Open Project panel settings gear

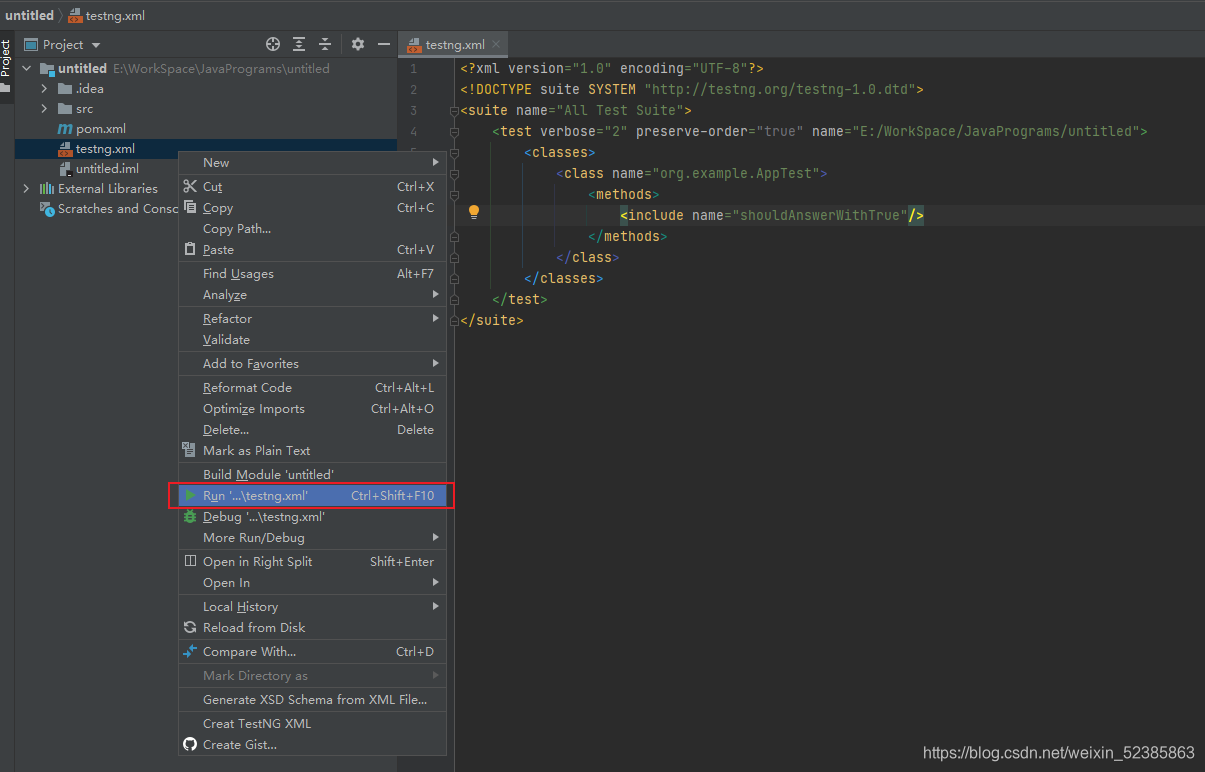tap(358, 44)
